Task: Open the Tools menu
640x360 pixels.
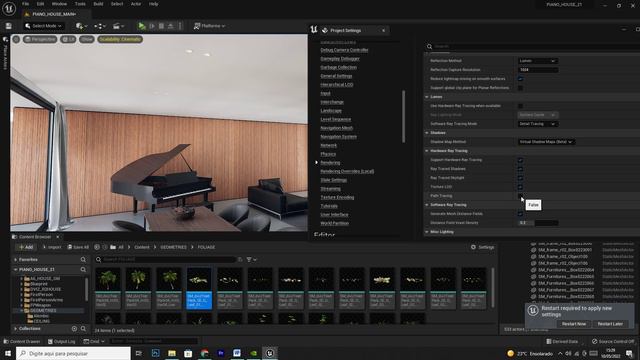Action: tap(80, 4)
